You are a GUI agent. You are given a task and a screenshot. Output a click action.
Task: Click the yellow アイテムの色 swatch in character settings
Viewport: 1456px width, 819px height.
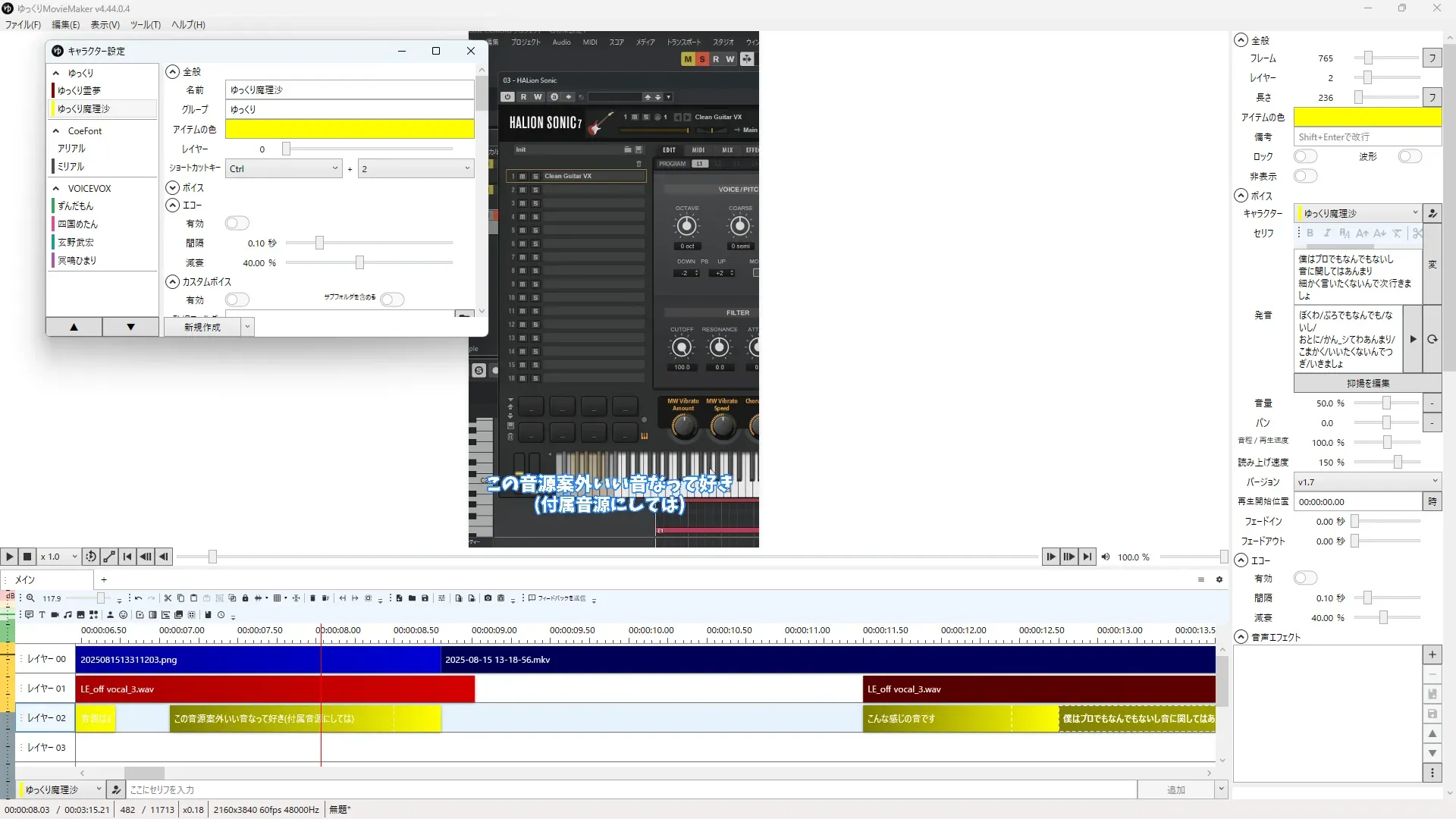pos(350,129)
